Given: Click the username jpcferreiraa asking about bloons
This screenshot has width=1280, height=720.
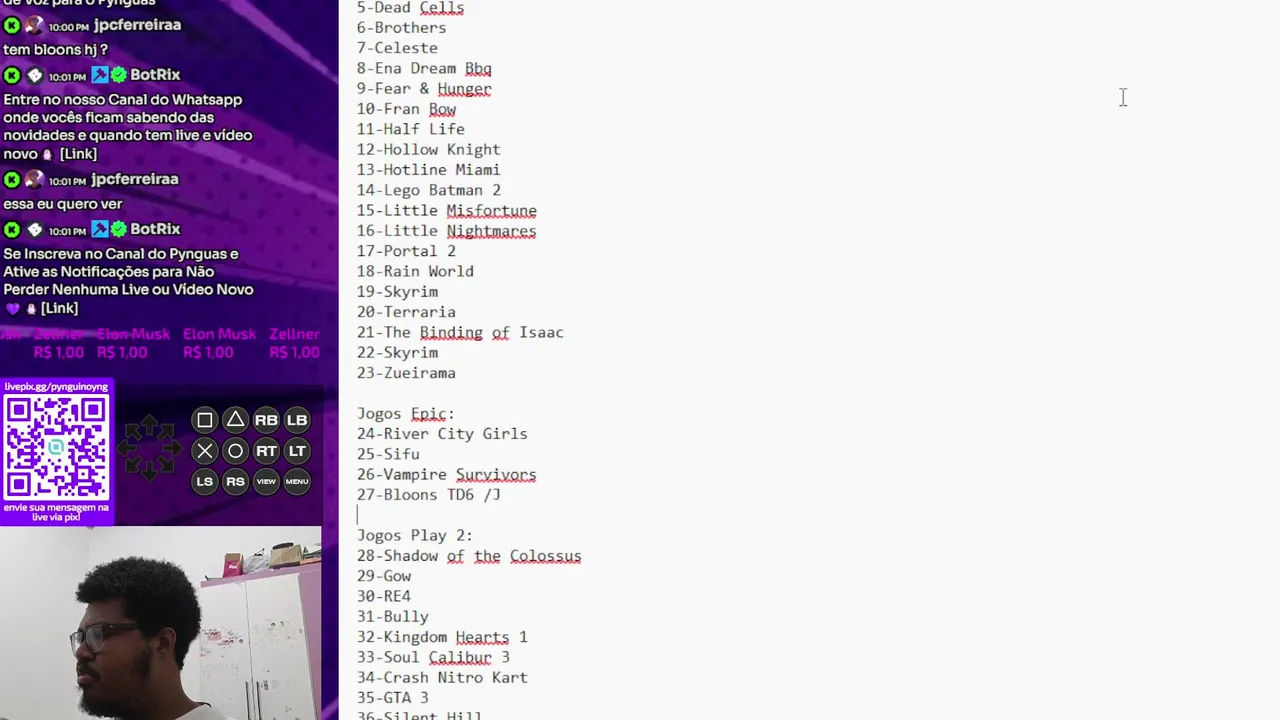Looking at the screenshot, I should coord(137,25).
